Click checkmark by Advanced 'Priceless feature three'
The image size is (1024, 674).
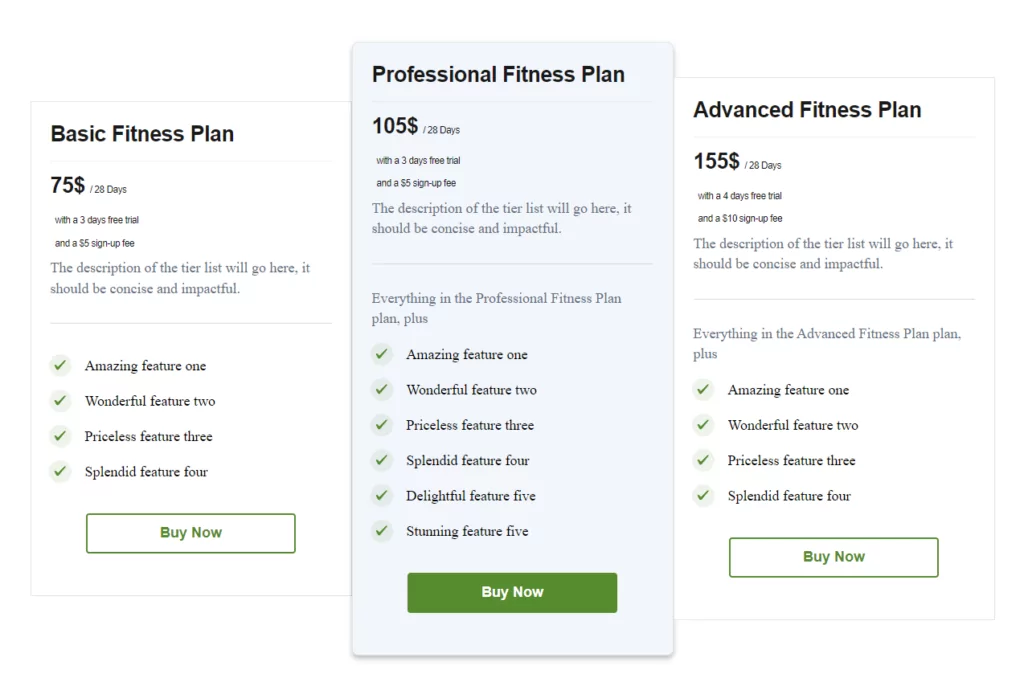pyautogui.click(x=703, y=460)
